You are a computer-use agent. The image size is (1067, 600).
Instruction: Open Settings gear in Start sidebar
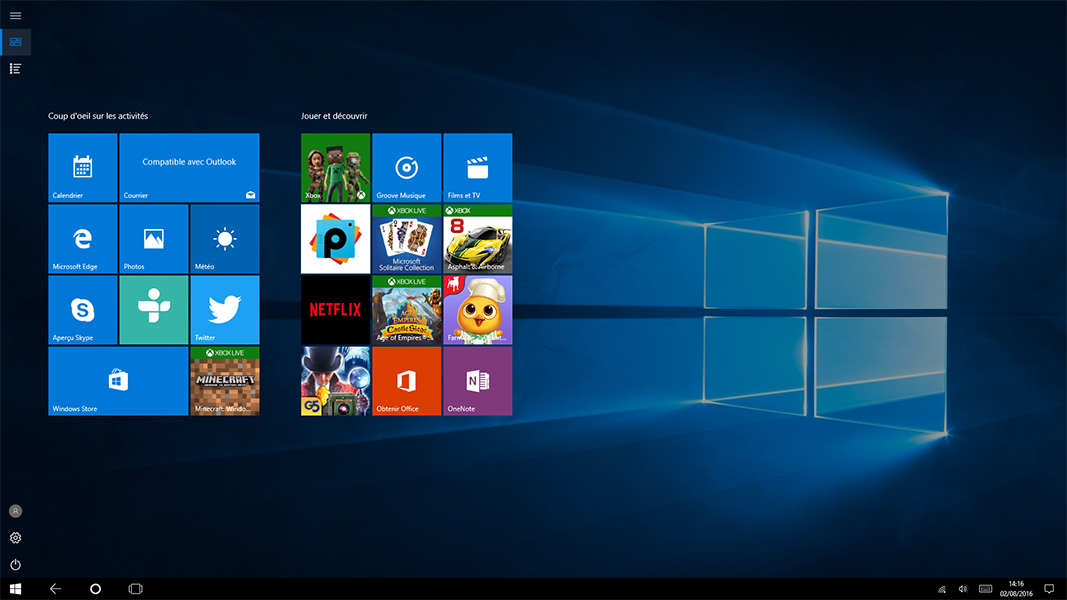pyautogui.click(x=15, y=537)
